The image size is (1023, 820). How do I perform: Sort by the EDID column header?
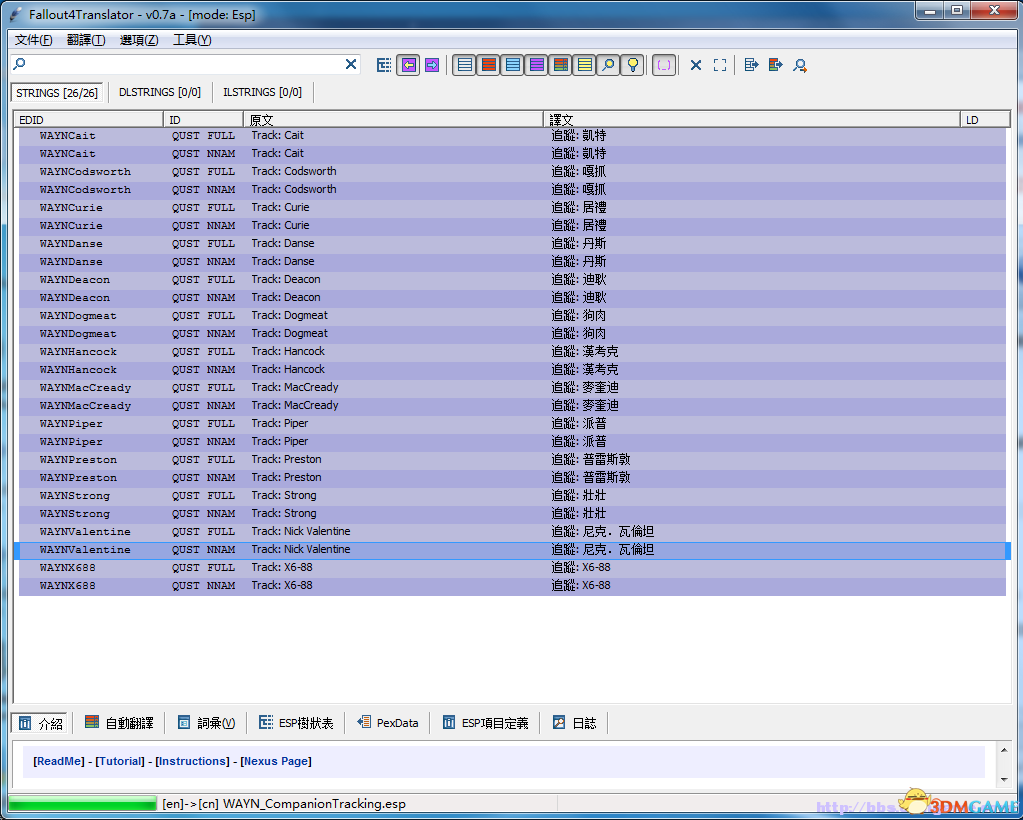[89, 119]
